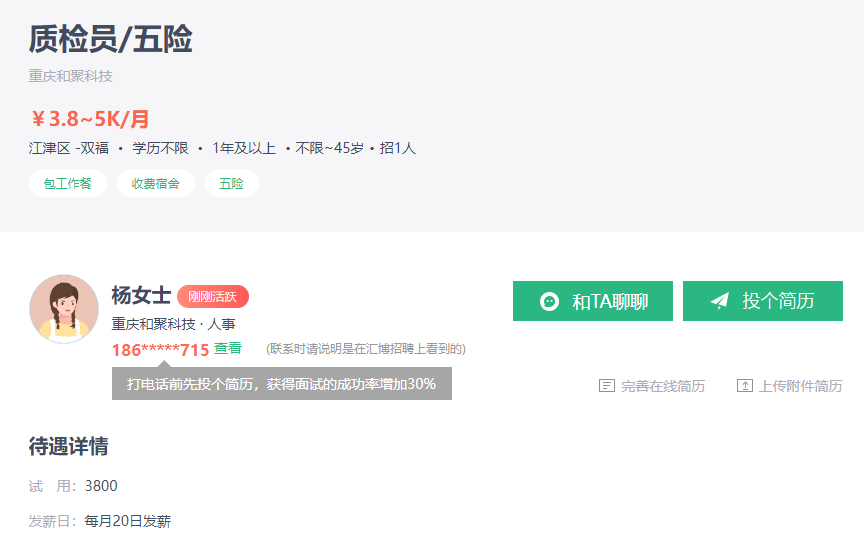Click the location text 江津区 -双福
Viewport: 864px width, 548px height.
(x=69, y=148)
